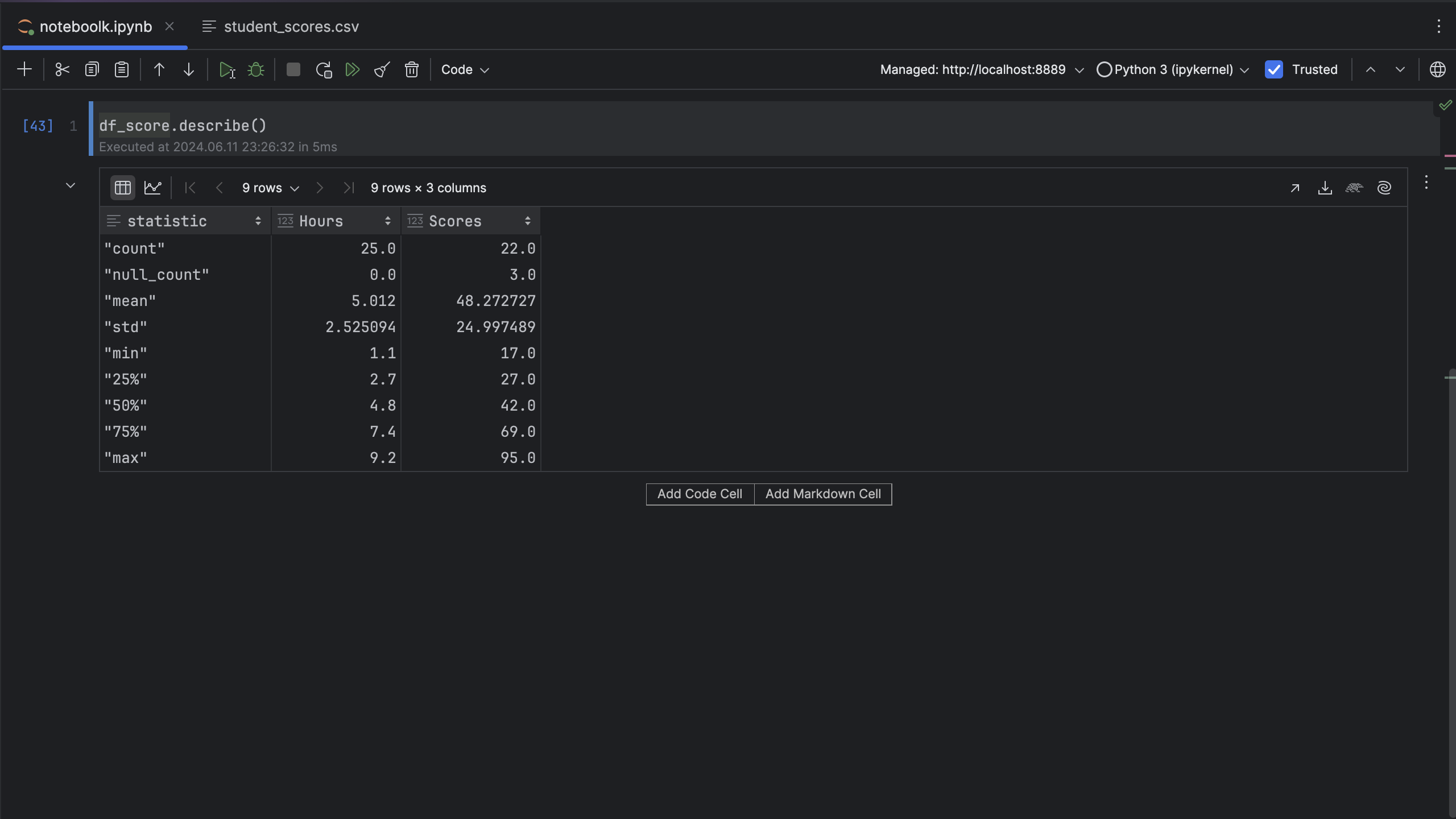The height and width of the screenshot is (819, 1456).
Task: Click the move cell down icon
Action: pos(188,69)
